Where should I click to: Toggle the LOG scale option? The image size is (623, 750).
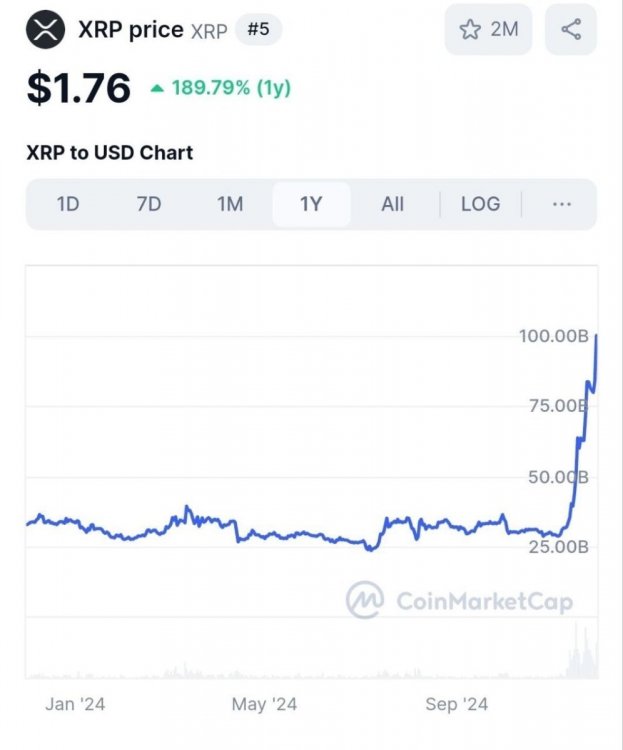(x=480, y=204)
